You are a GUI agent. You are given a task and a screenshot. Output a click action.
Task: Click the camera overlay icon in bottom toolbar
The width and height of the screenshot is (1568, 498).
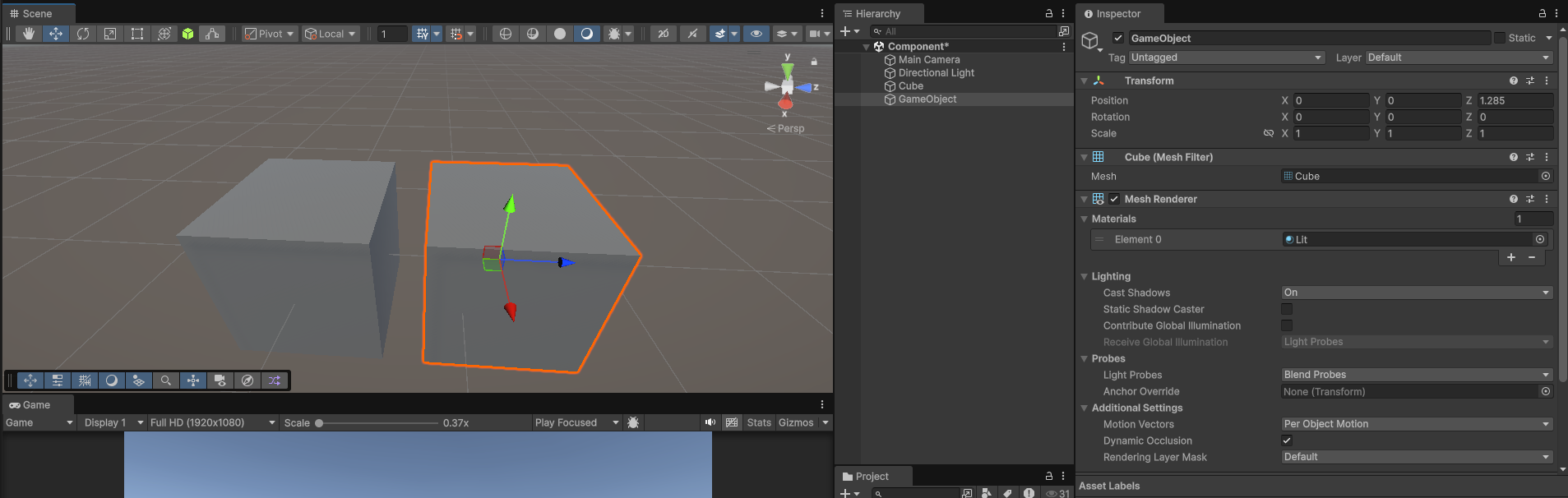pos(220,380)
